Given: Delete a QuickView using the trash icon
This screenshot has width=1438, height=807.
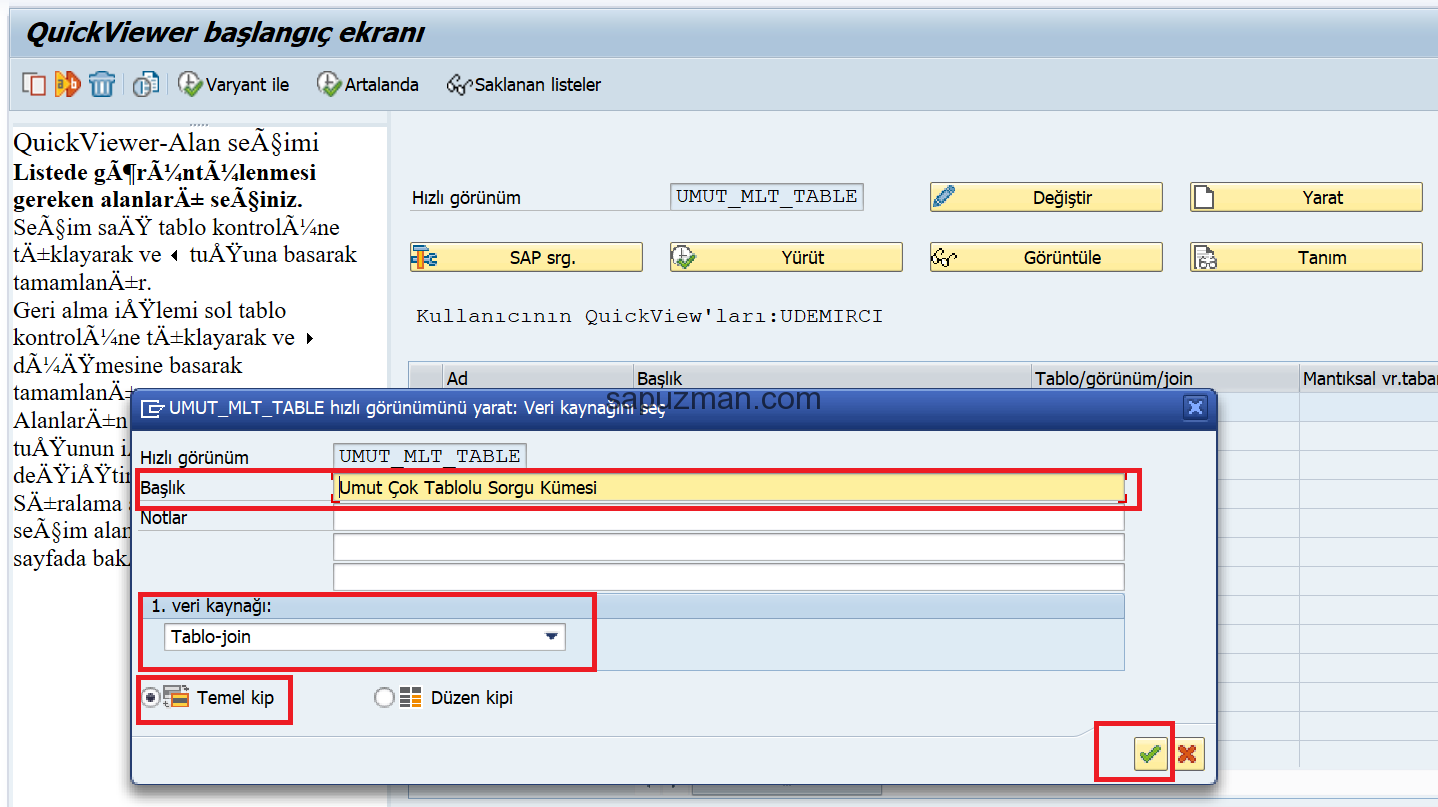Looking at the screenshot, I should 101,84.
